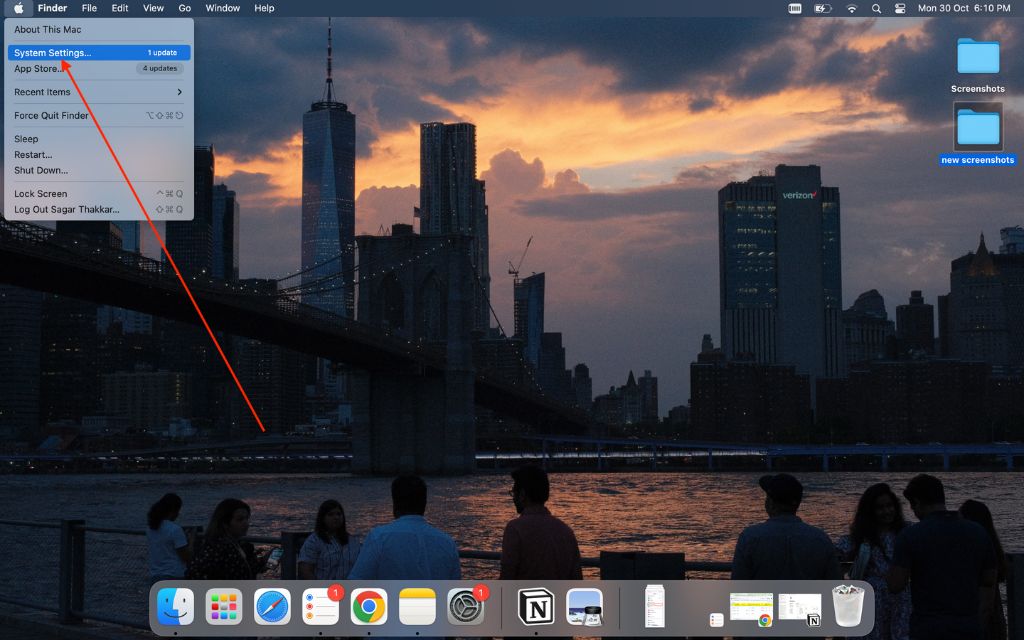Viewport: 1024px width, 640px height.
Task: Click the Wi-Fi status icon
Action: 852,8
